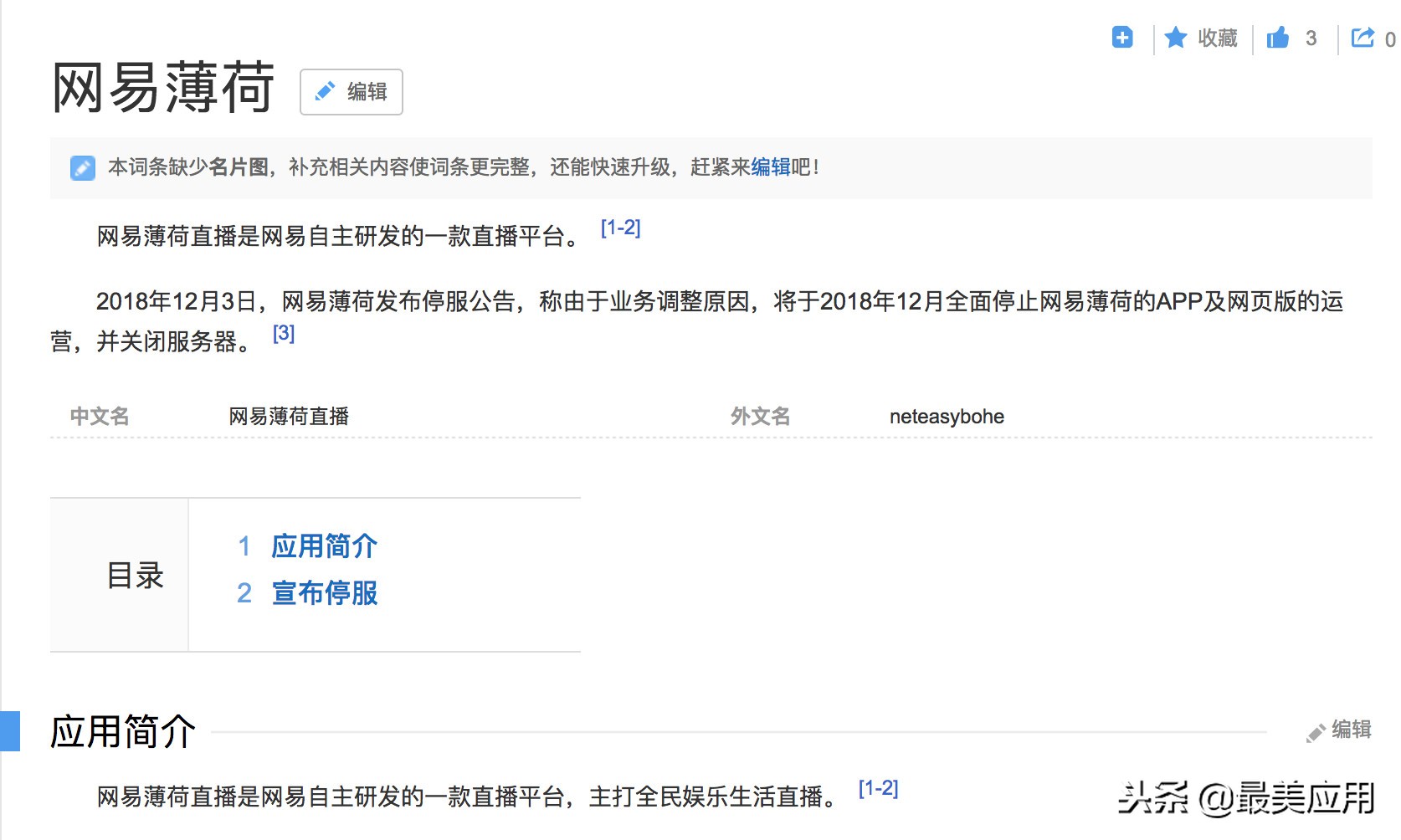Open reference [1-2] in the 应用简介 section

click(x=878, y=786)
